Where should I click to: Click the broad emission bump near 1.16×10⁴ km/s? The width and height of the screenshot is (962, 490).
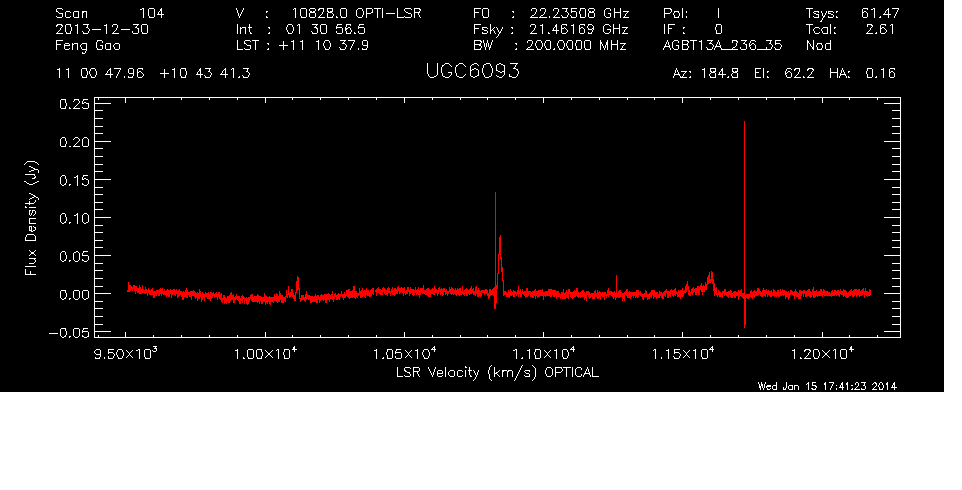[710, 282]
